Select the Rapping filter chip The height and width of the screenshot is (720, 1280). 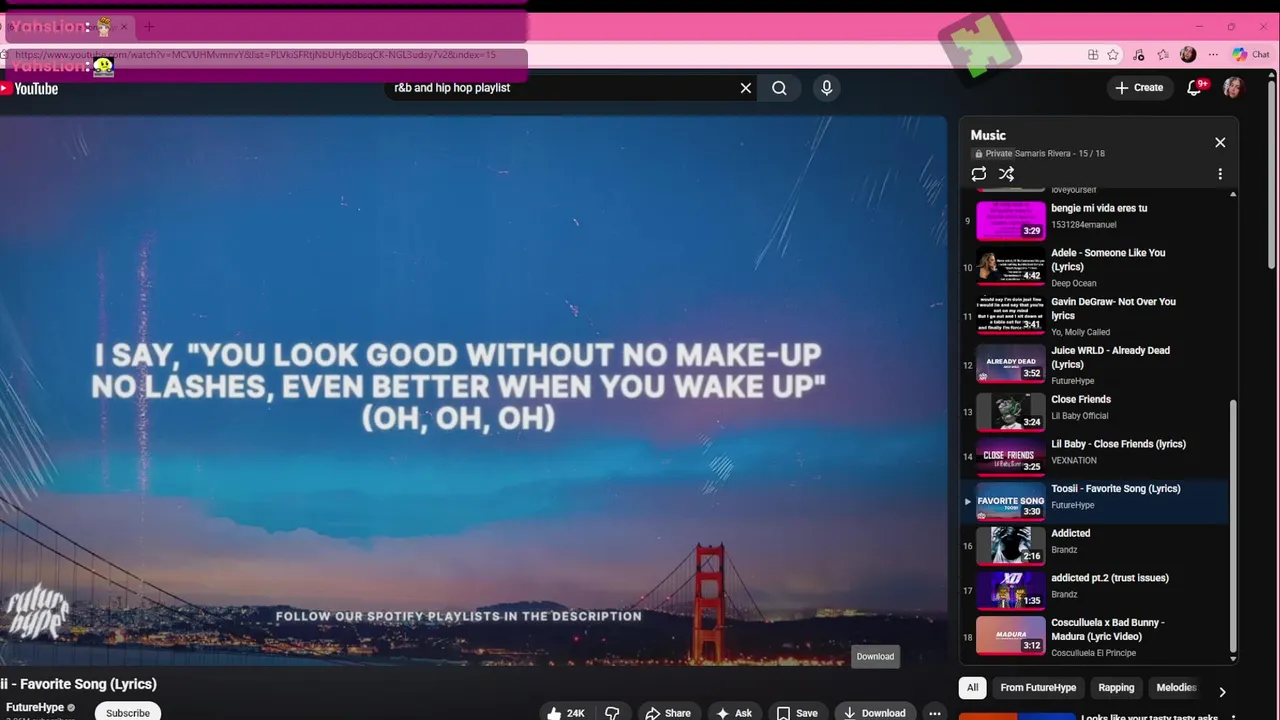[x=1116, y=688]
